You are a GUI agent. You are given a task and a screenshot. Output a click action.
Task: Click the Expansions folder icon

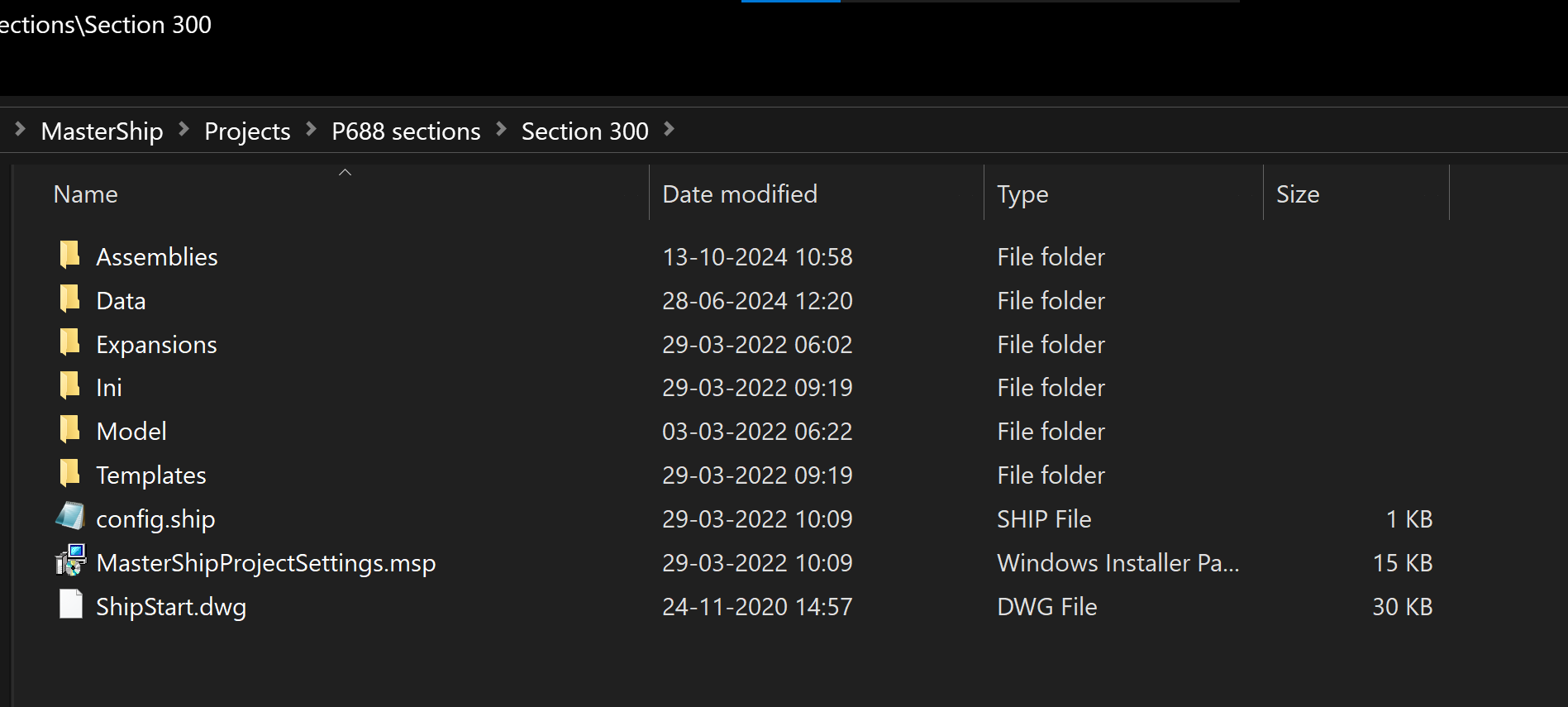pyautogui.click(x=70, y=343)
